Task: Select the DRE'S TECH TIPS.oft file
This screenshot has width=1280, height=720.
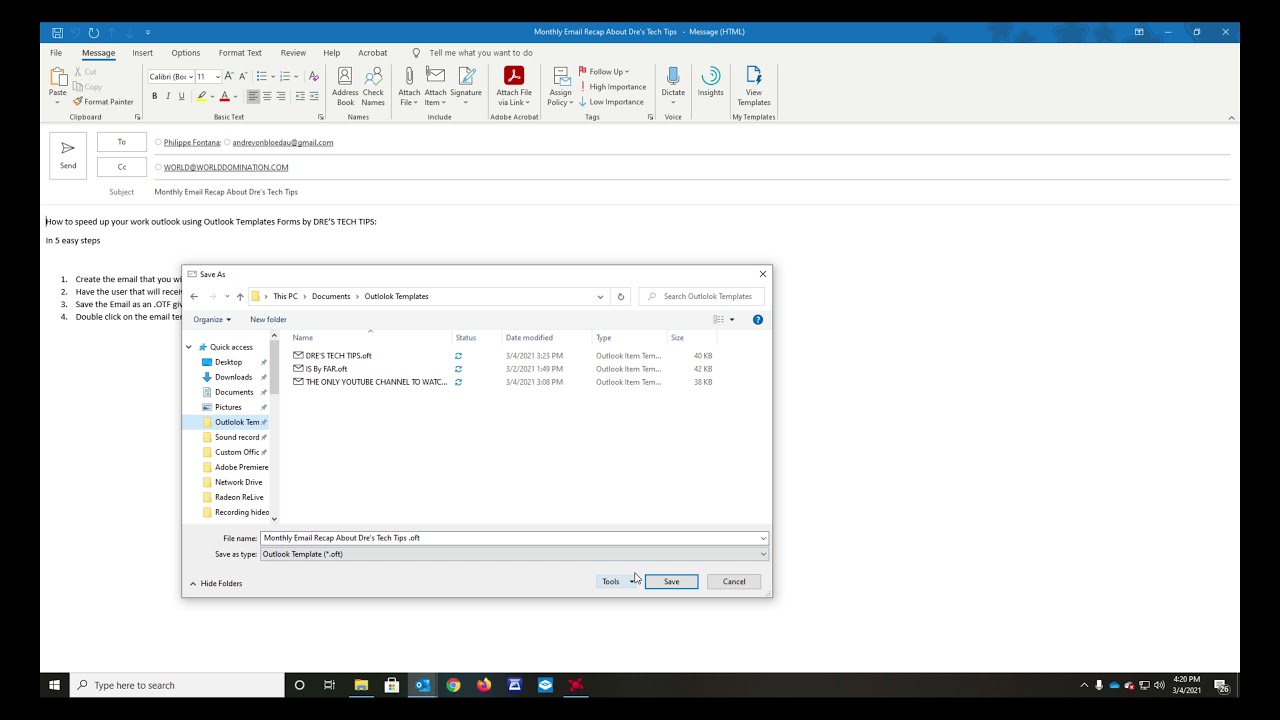Action: [x=339, y=355]
